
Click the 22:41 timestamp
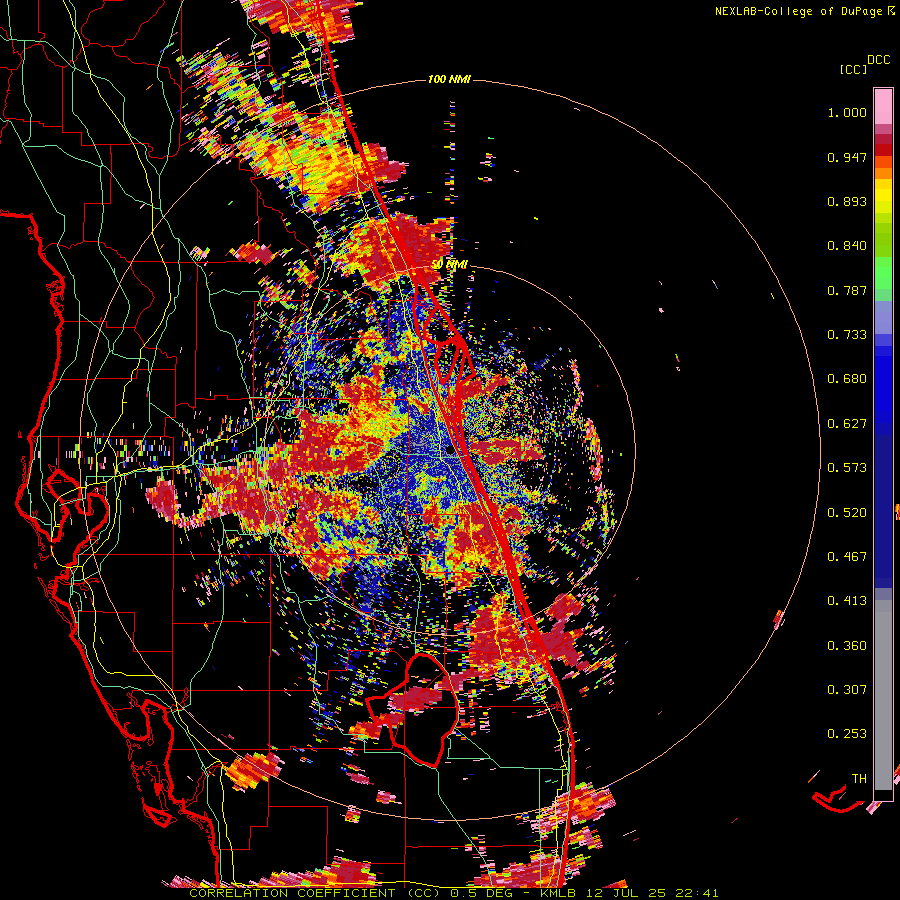pos(697,893)
